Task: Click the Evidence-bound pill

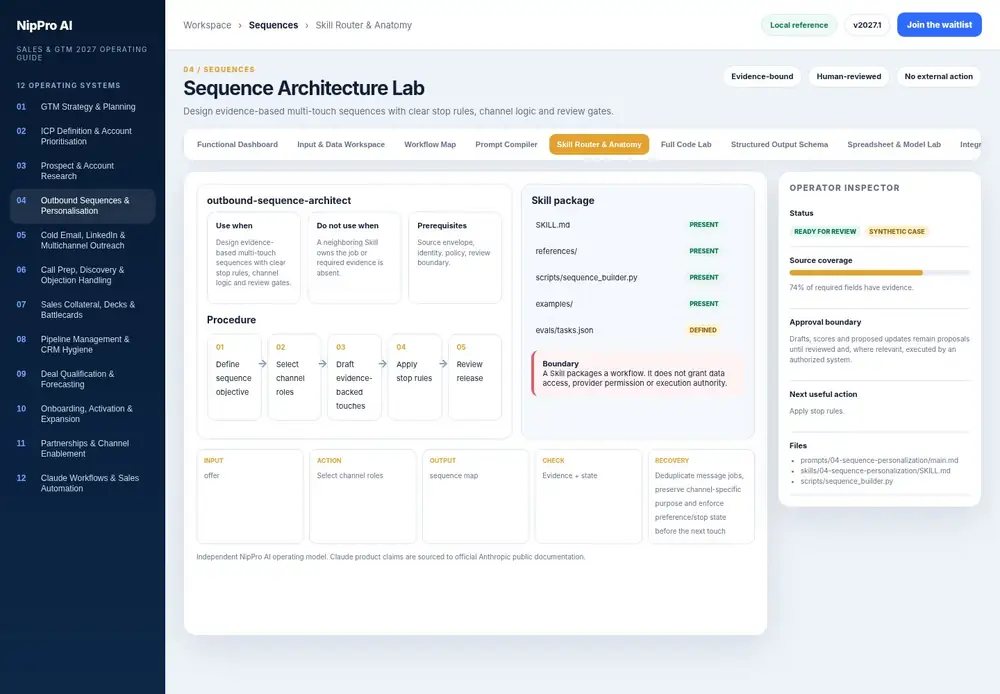Action: tap(762, 77)
